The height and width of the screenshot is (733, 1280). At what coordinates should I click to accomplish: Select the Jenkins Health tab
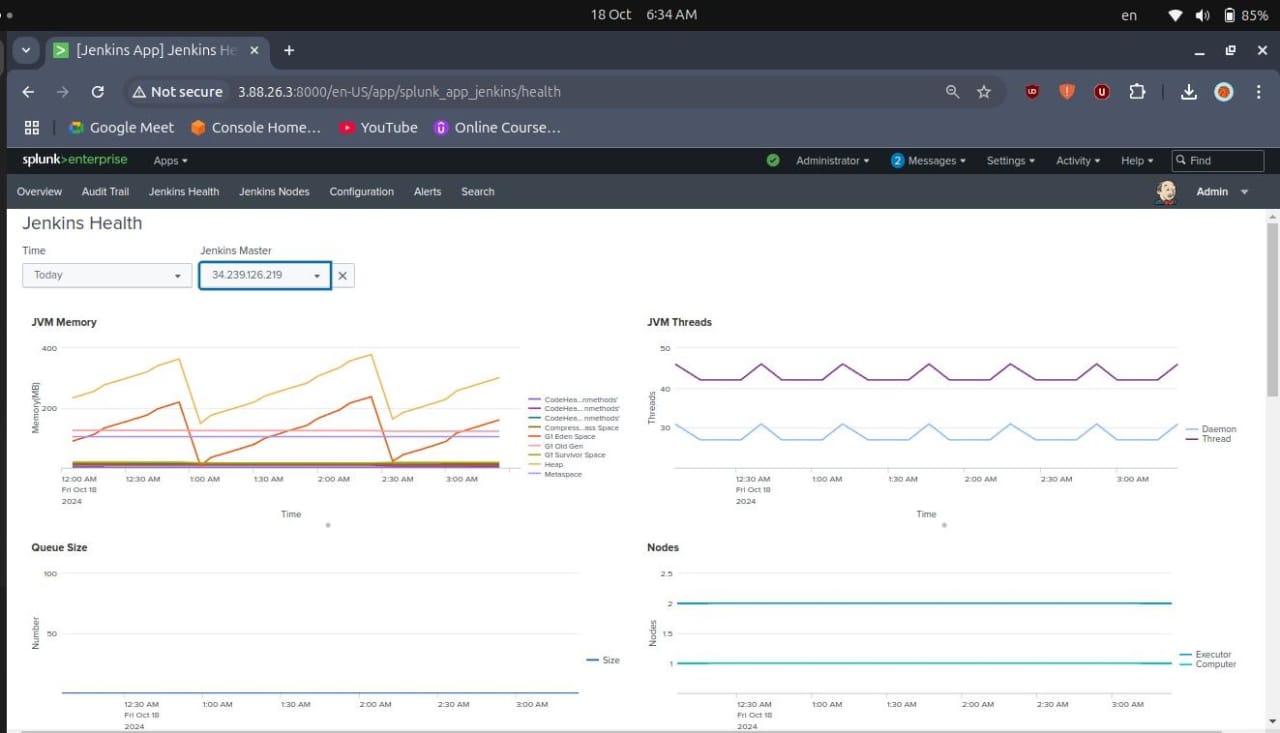184,192
